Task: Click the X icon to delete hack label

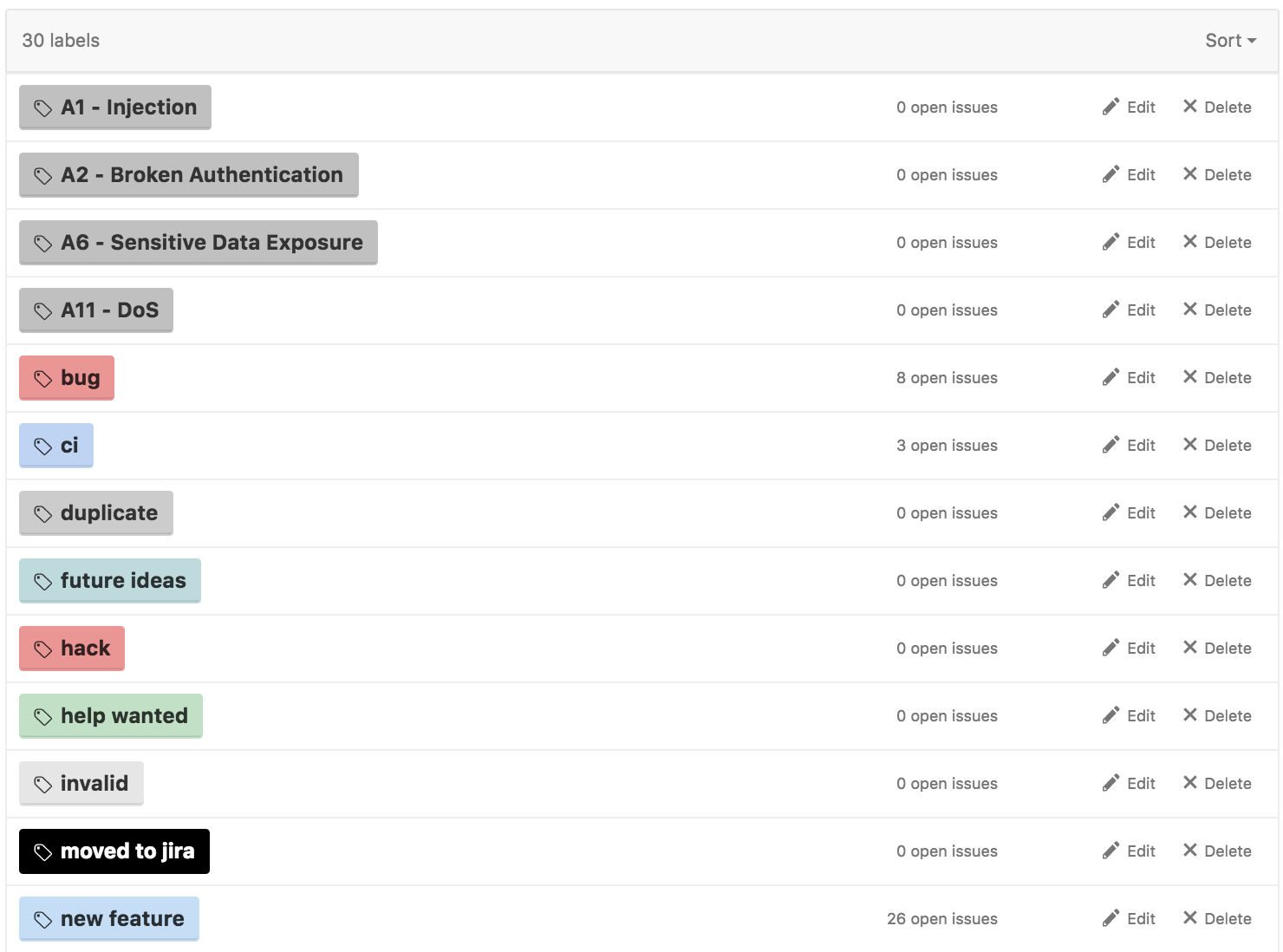Action: tap(1190, 648)
